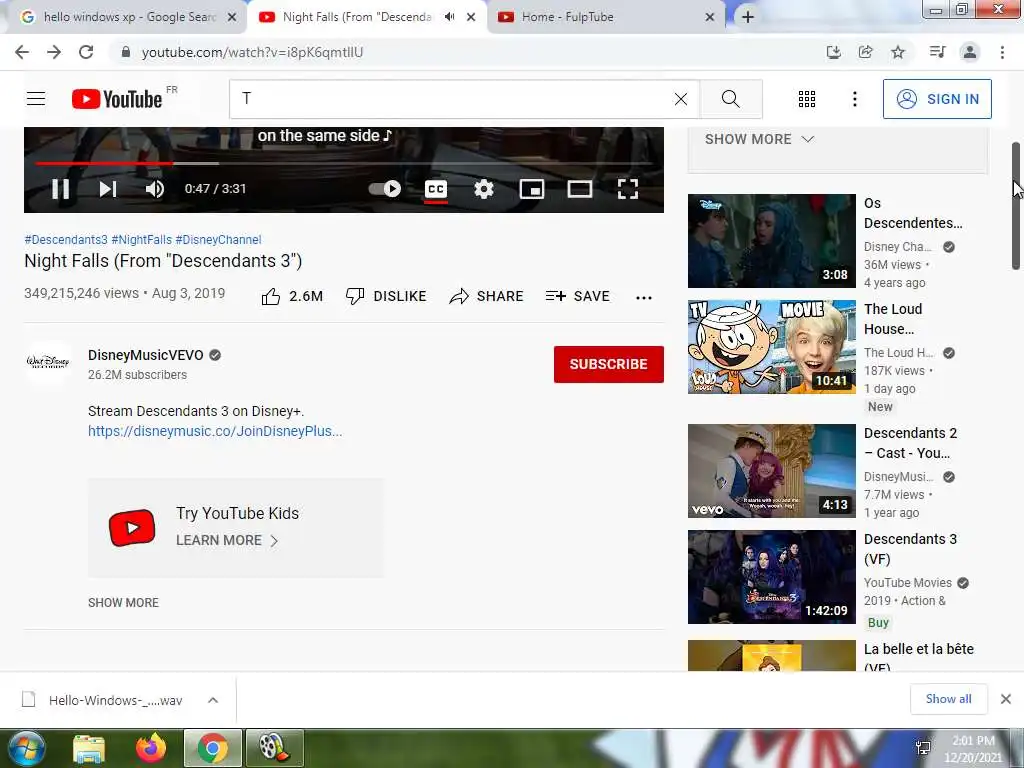The image size is (1024, 768).
Task: Close the downloads bar
Action: [1006, 699]
